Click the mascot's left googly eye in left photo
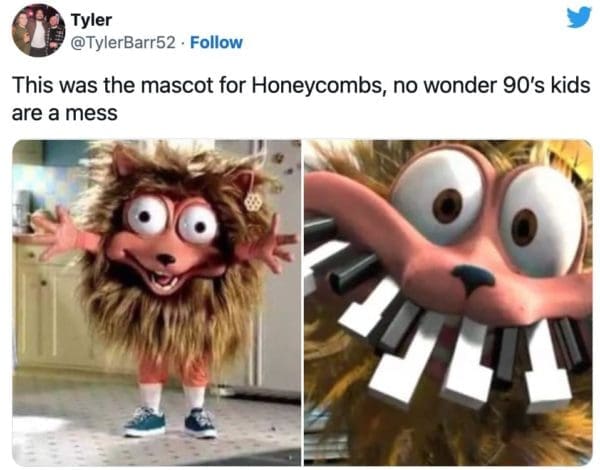600x470 pixels. [x=147, y=215]
